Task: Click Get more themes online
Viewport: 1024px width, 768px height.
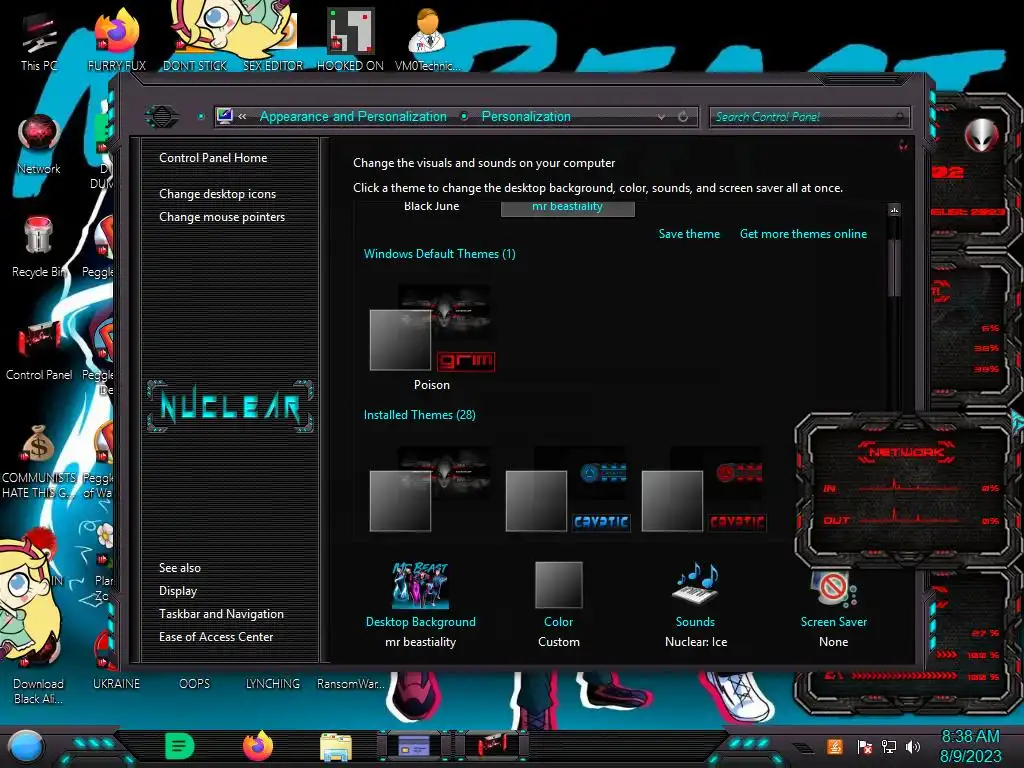Action: pos(803,234)
